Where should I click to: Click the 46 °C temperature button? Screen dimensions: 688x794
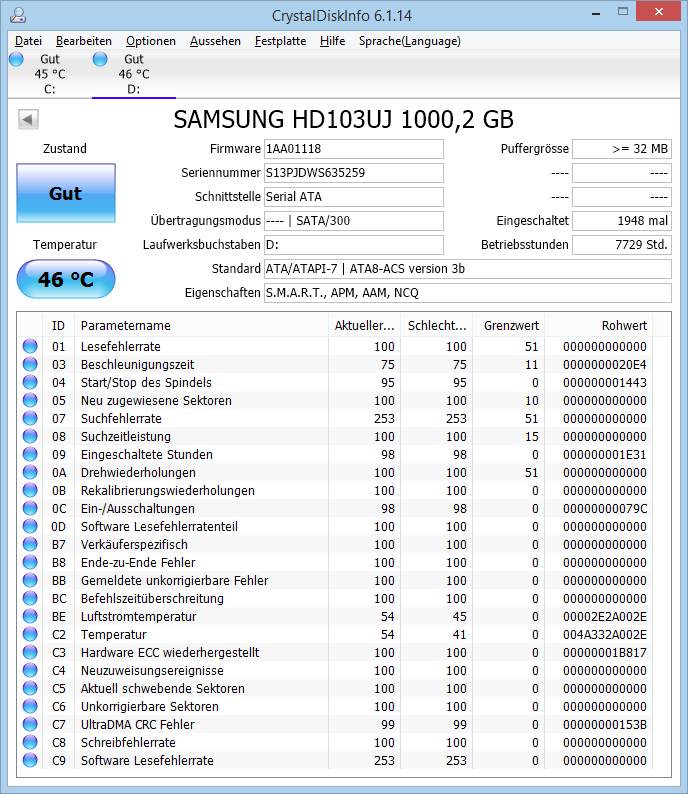click(x=66, y=279)
